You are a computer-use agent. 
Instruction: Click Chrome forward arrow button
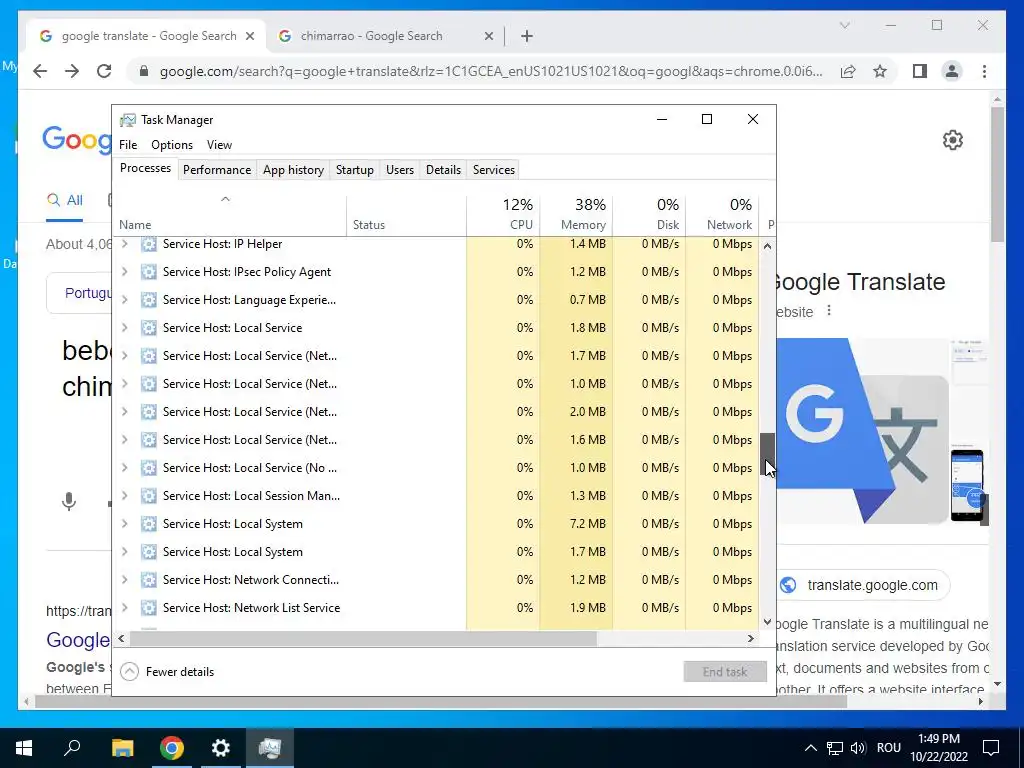72,71
